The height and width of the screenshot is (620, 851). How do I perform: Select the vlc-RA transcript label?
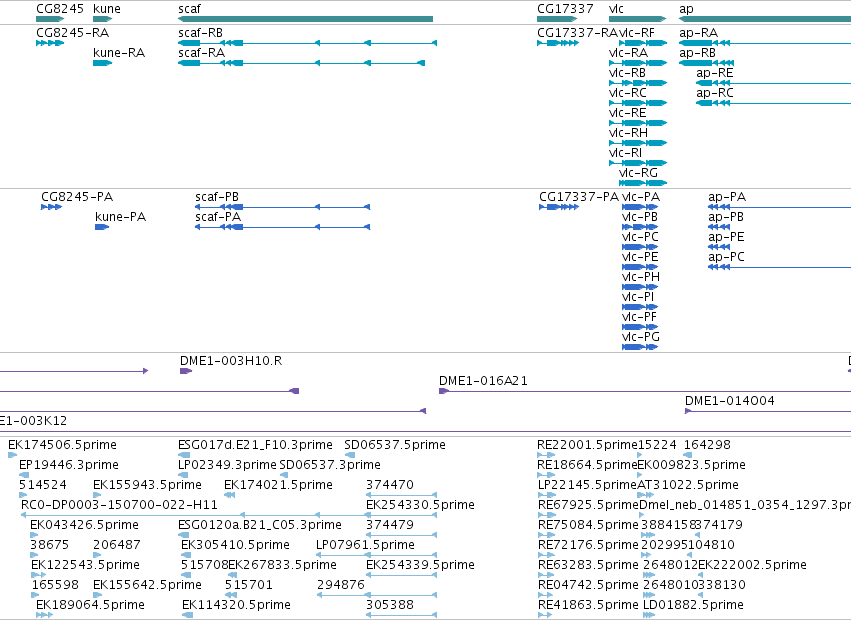[628, 53]
